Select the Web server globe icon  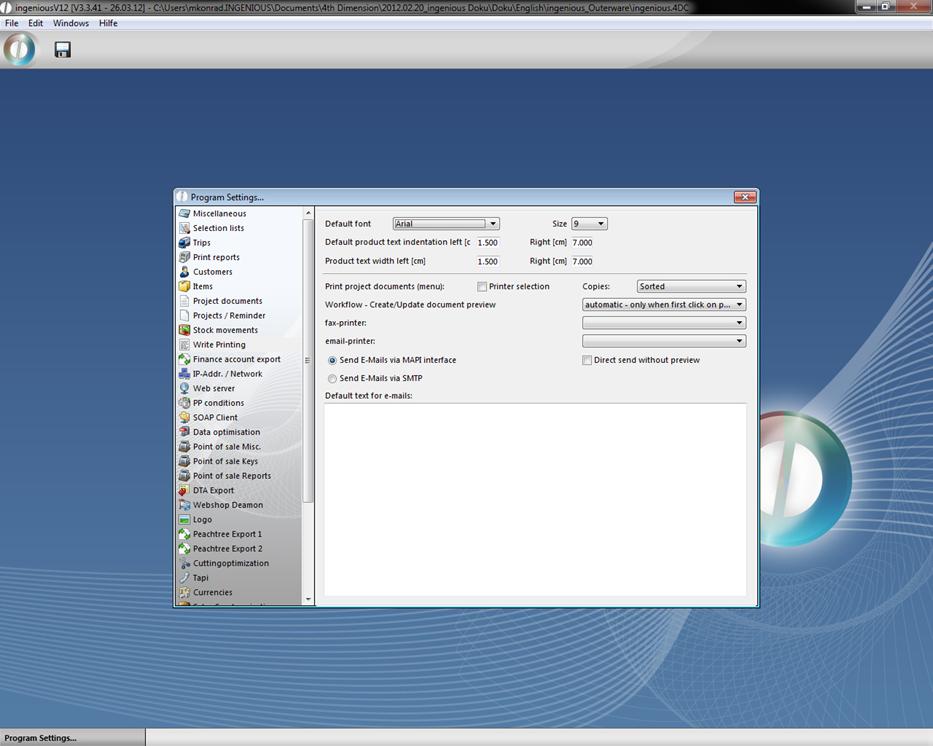(x=184, y=388)
